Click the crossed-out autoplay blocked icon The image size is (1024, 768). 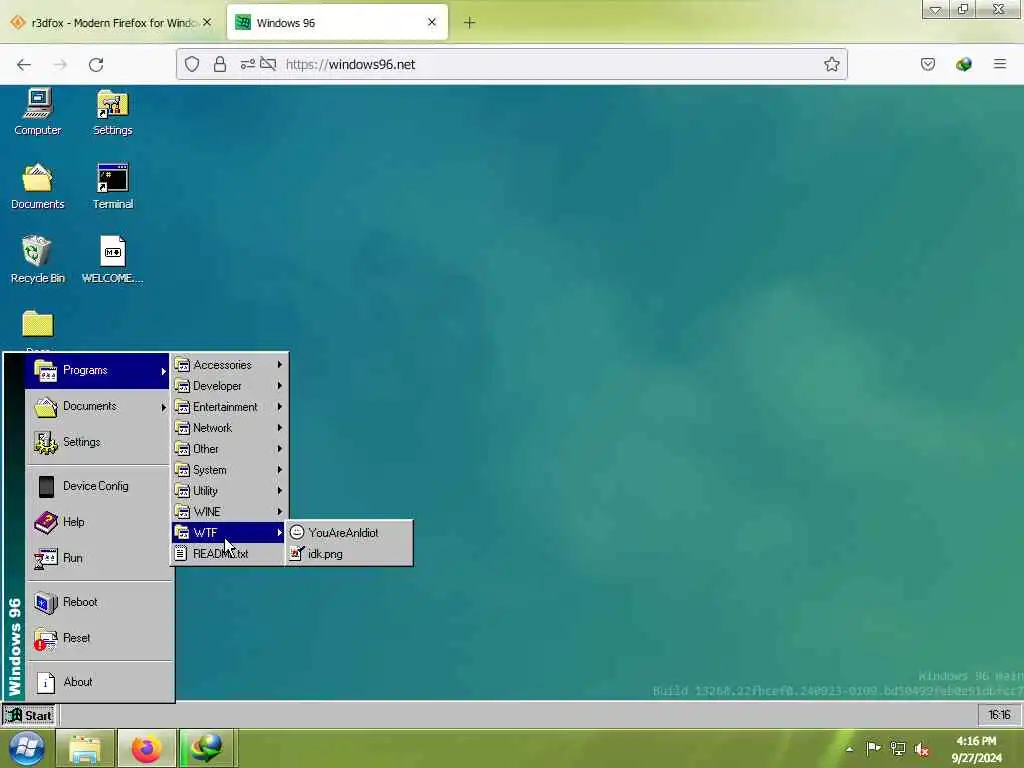(x=268, y=64)
